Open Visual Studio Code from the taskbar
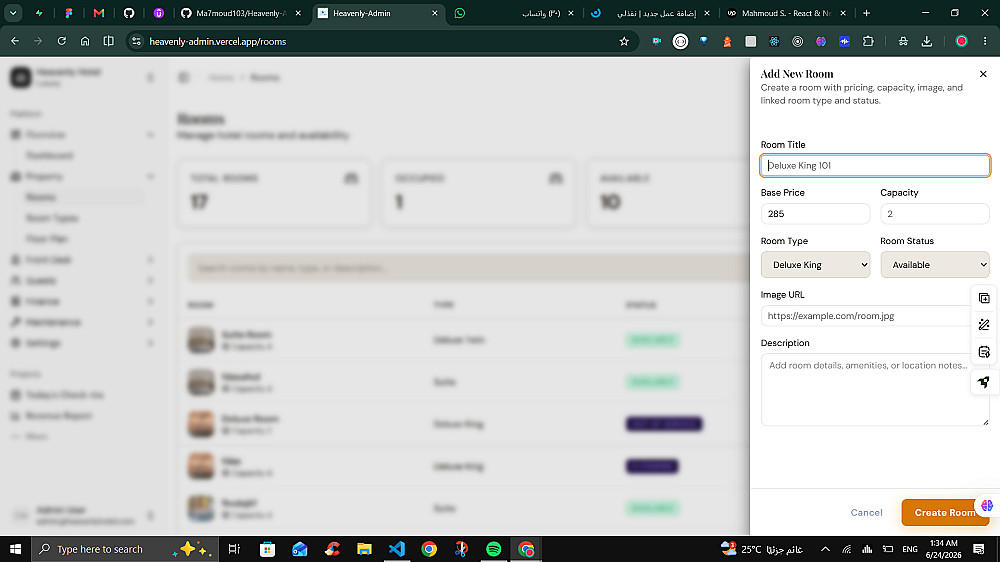The image size is (1000, 562). [x=397, y=549]
